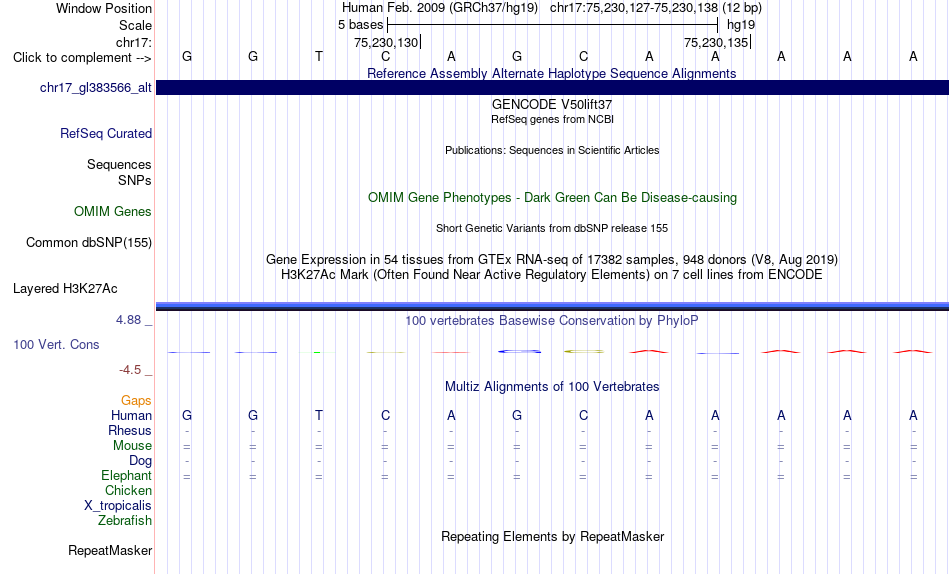Open Reference Assembly Alternate Haplotype Sequence Alignments title

[552, 73]
